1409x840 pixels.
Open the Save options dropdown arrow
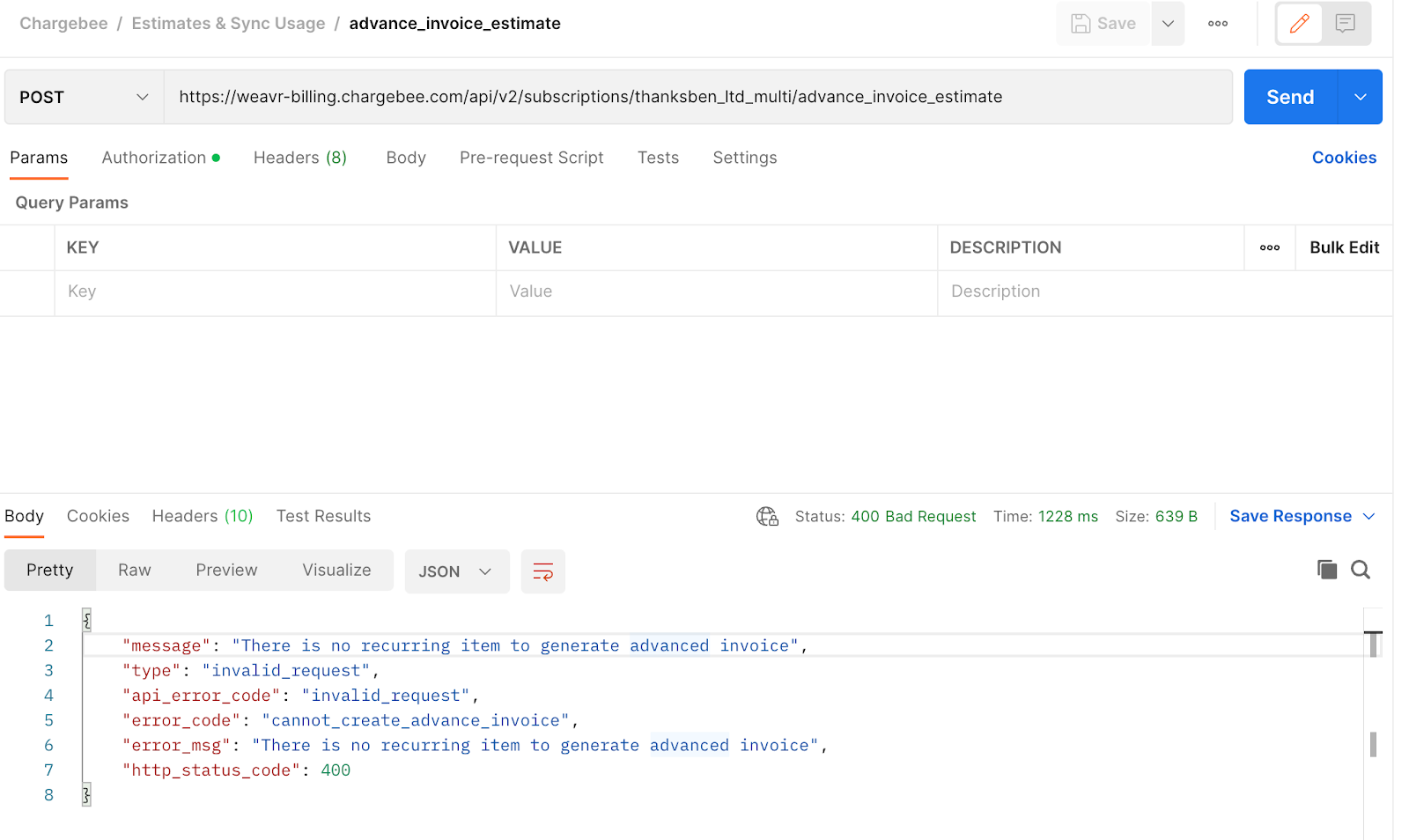point(1168,24)
